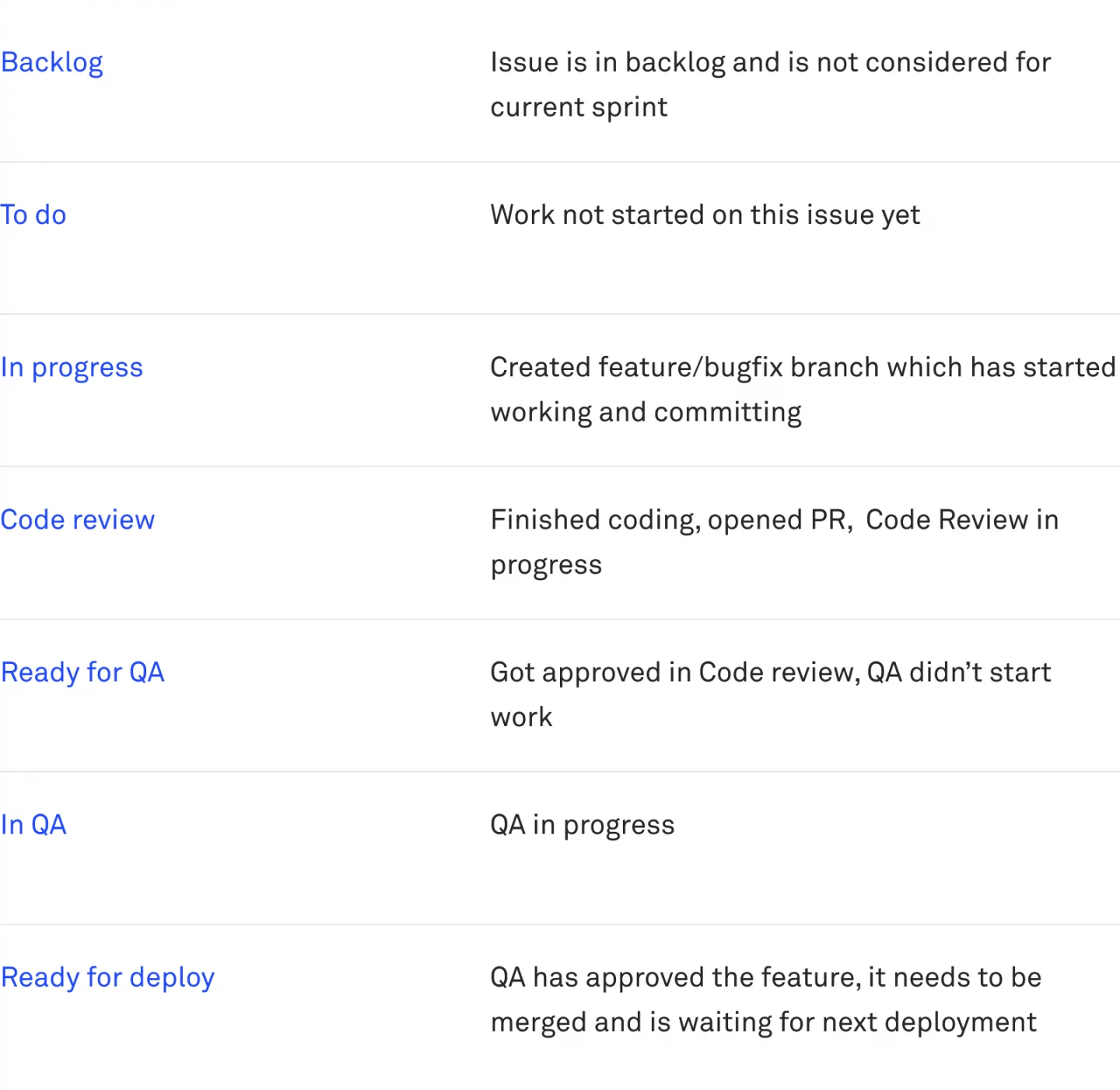Viewport: 1120px width, 1090px height.
Task: Open the Backlog status link
Action: (51, 63)
